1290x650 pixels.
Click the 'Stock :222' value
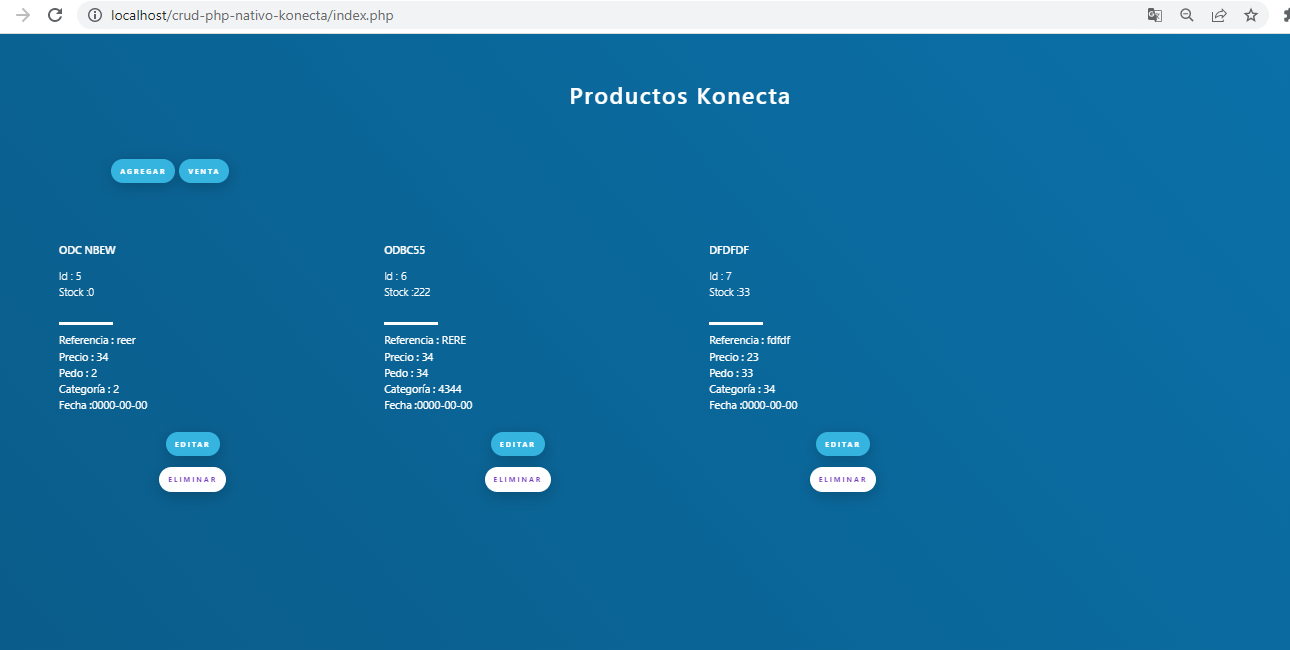tap(408, 292)
